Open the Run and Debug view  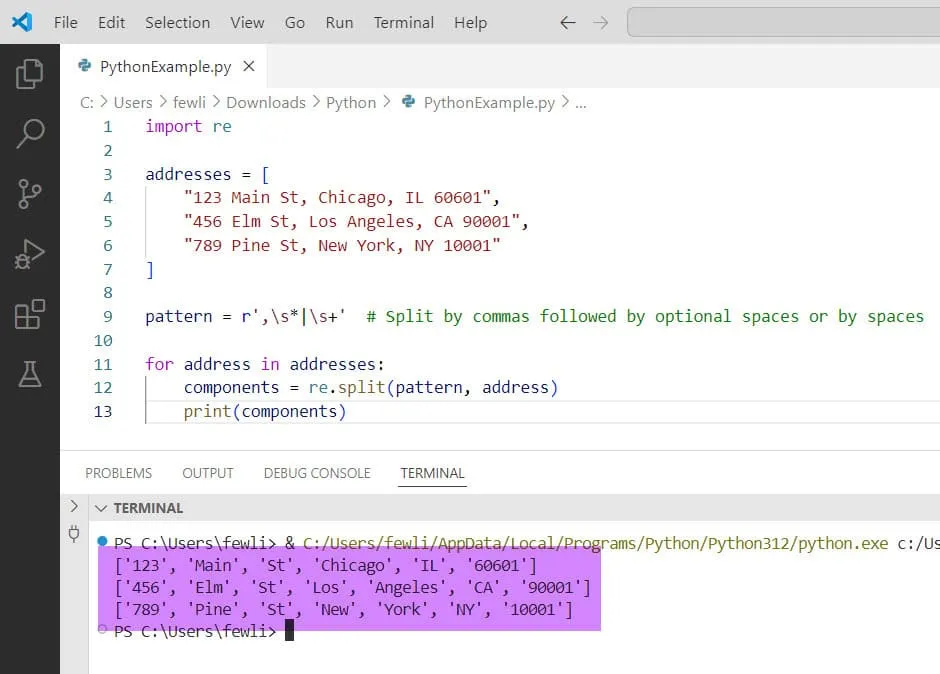click(x=30, y=254)
